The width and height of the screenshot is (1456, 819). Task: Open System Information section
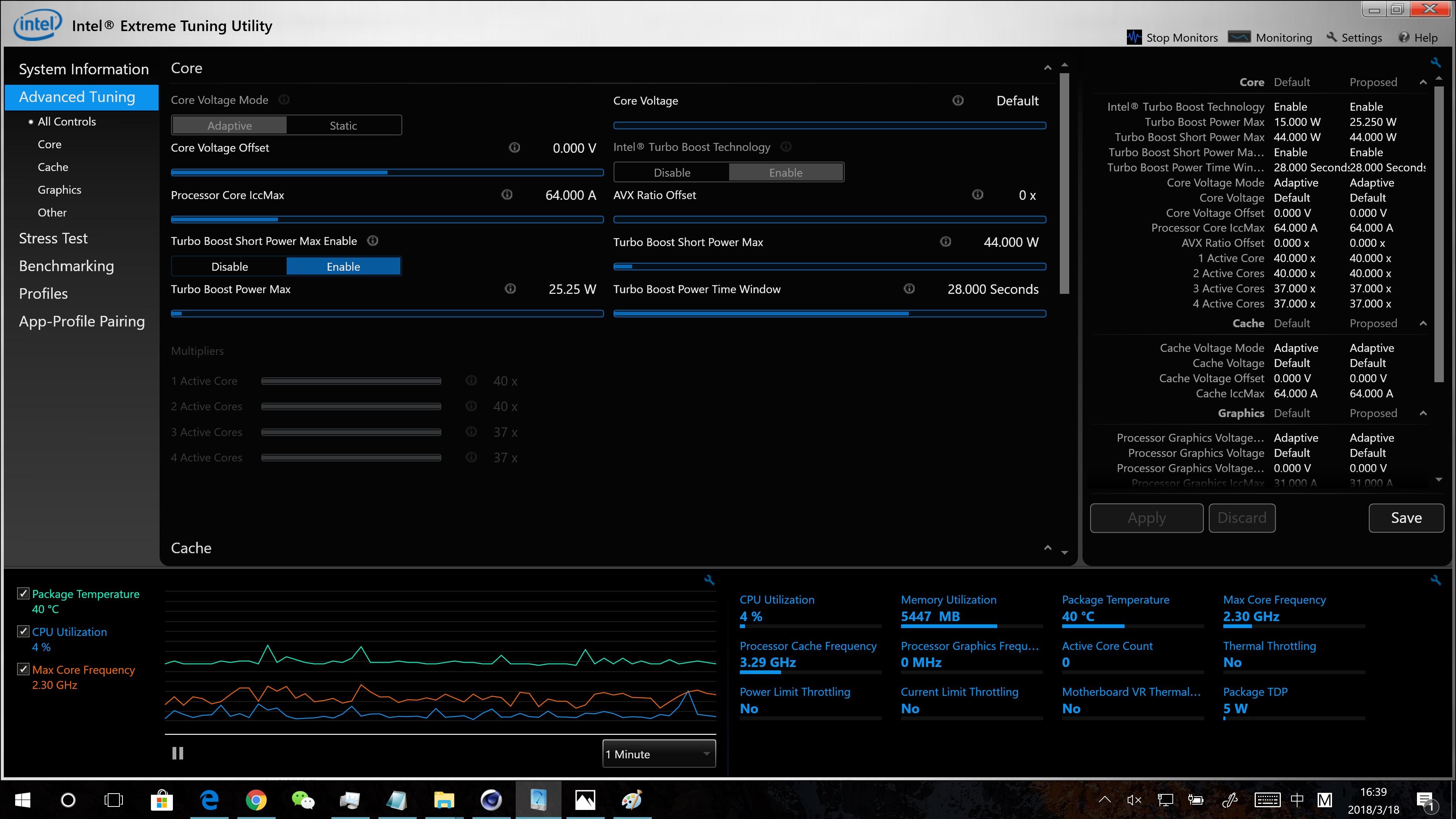pos(84,69)
